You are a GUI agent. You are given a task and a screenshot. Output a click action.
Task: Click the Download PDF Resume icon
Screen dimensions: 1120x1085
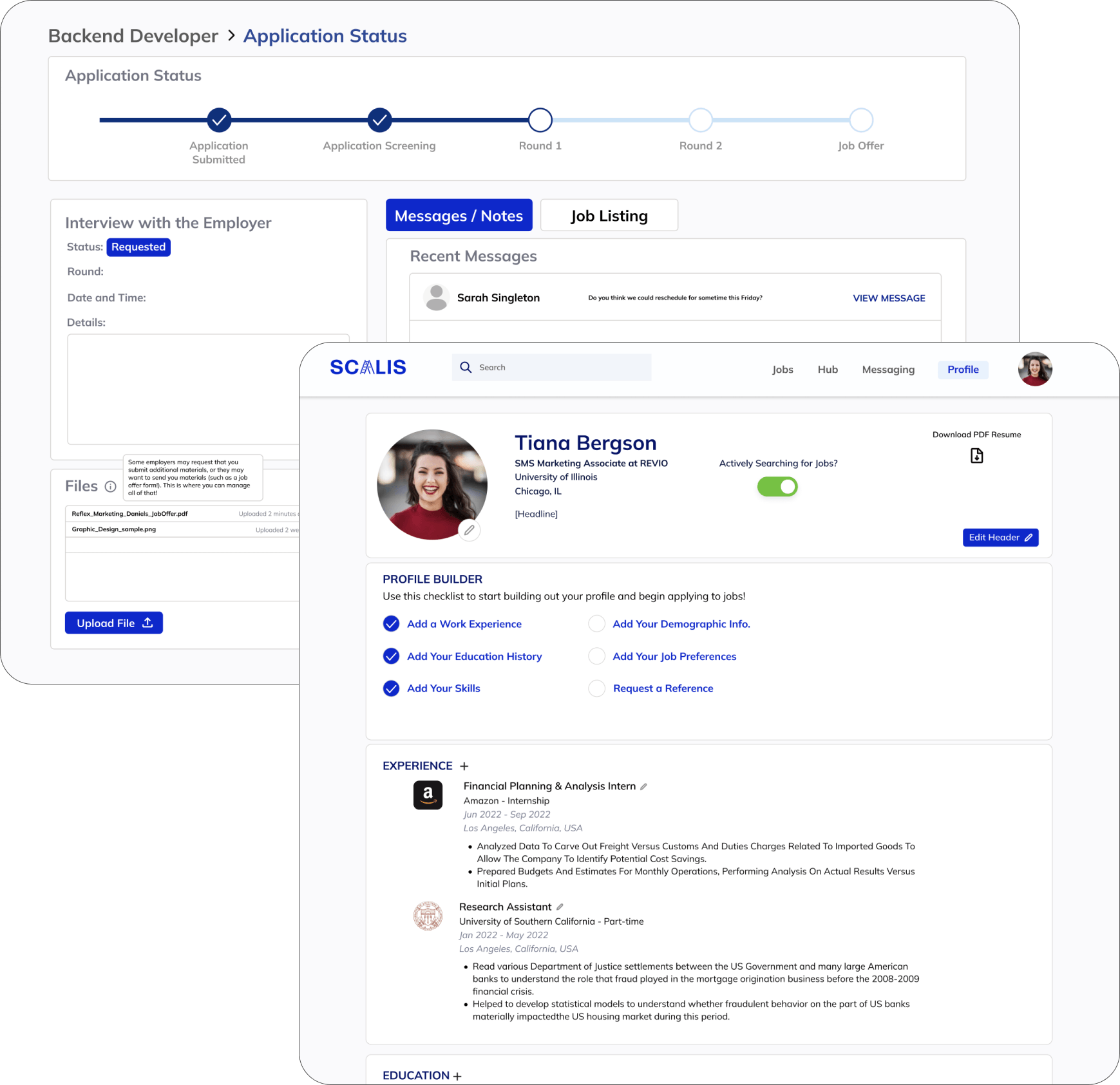976,456
